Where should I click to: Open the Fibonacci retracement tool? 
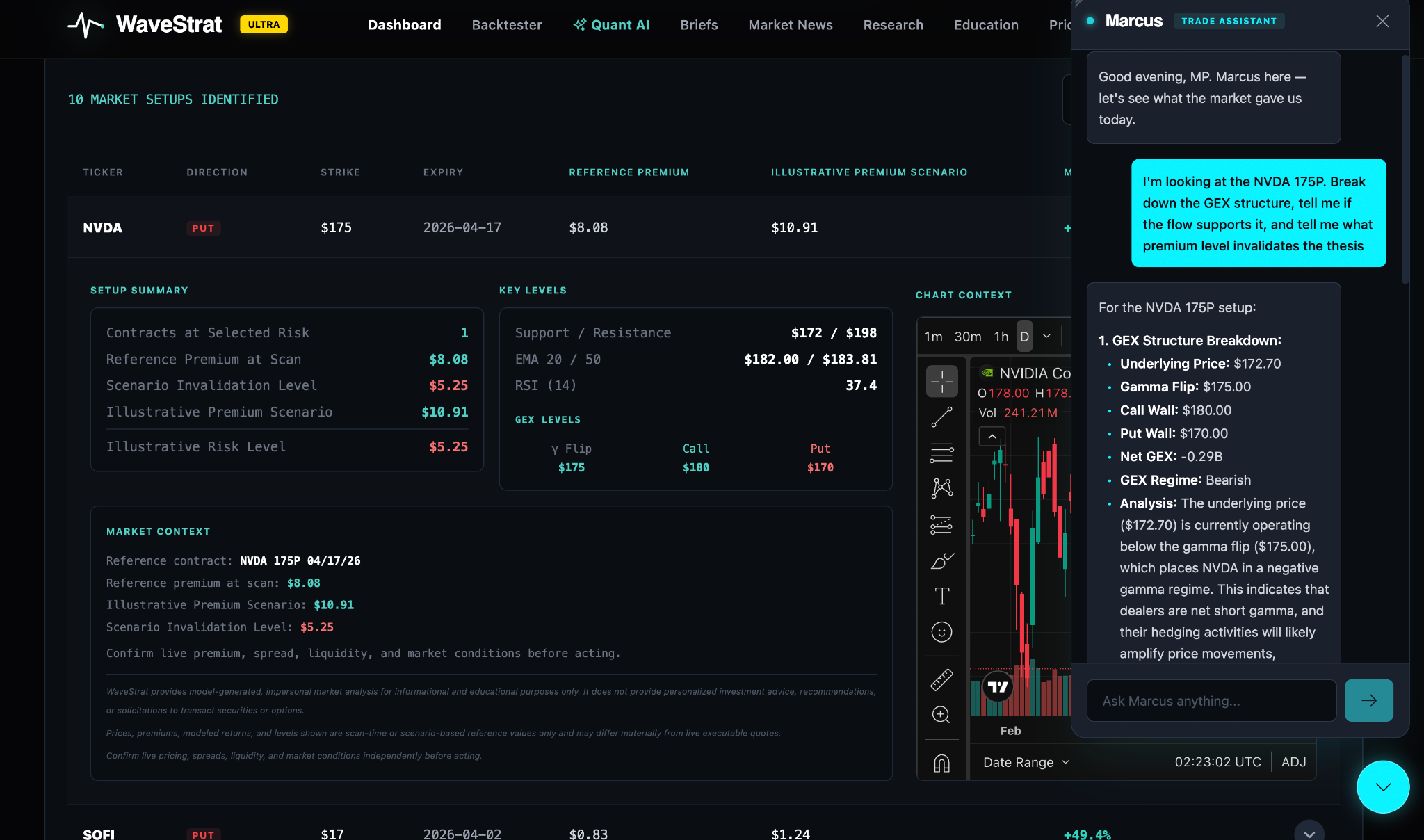click(941, 453)
